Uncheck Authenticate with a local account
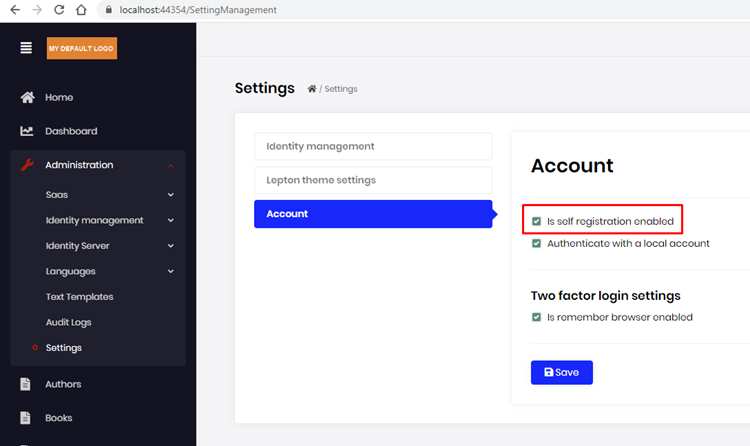Screen dimensions: 750x446 (x=537, y=243)
